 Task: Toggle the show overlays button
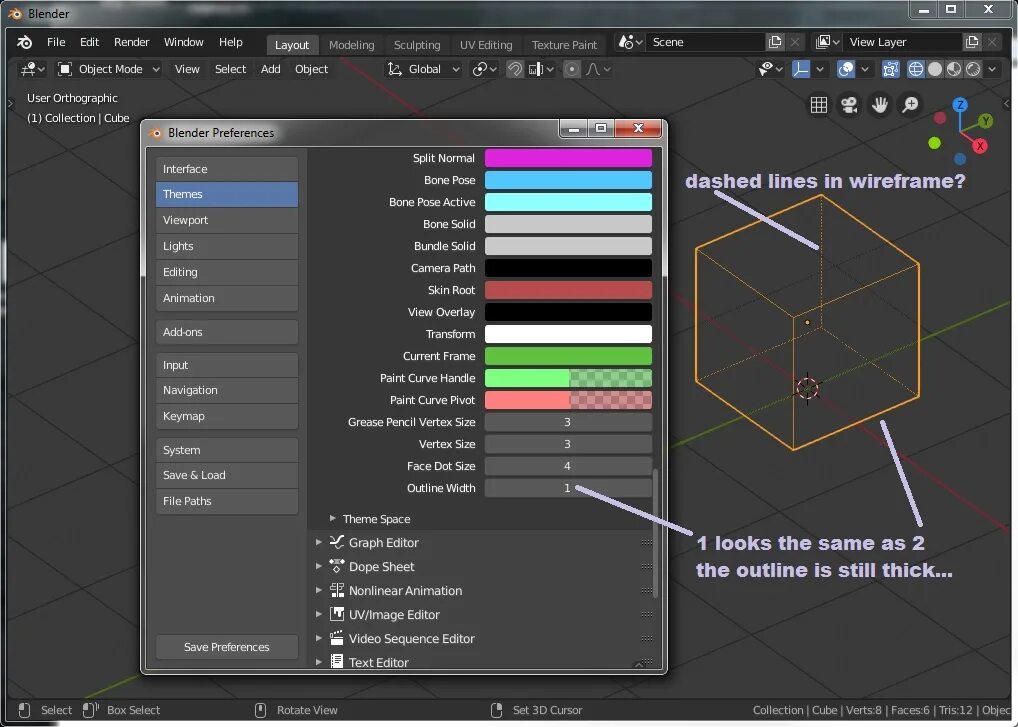[846, 69]
